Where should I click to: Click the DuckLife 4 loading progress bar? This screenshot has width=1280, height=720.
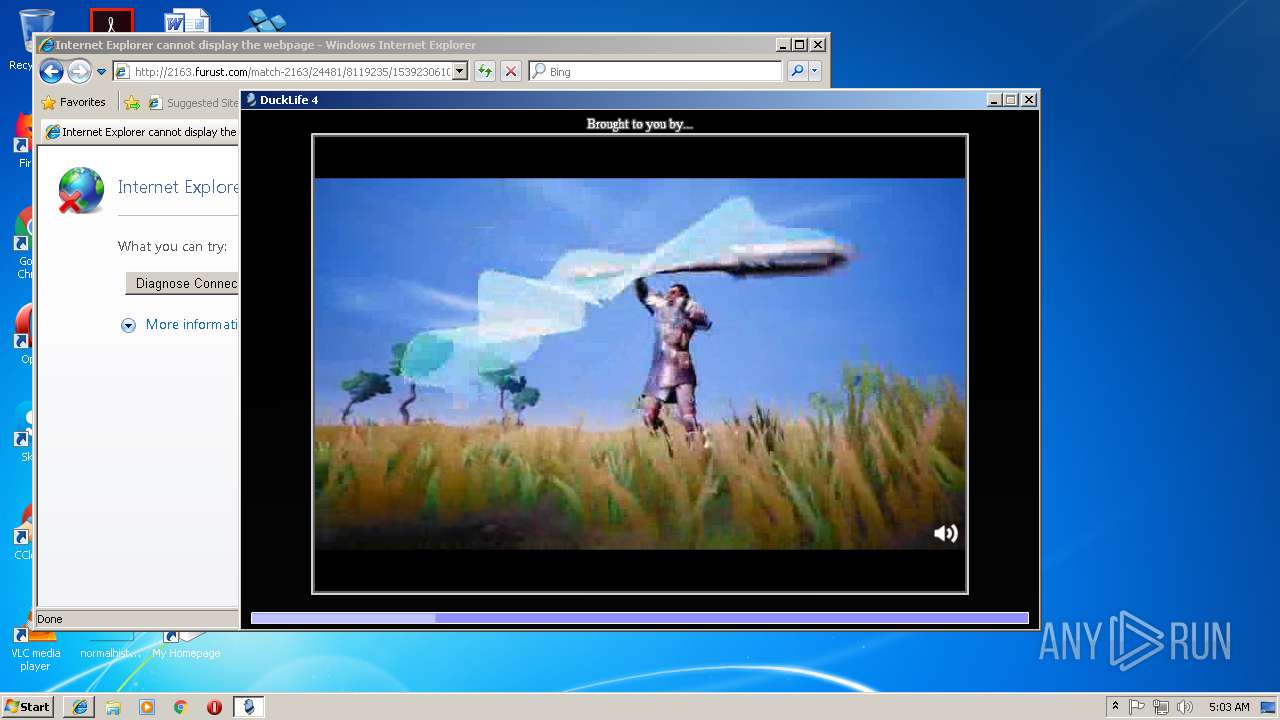pyautogui.click(x=640, y=619)
